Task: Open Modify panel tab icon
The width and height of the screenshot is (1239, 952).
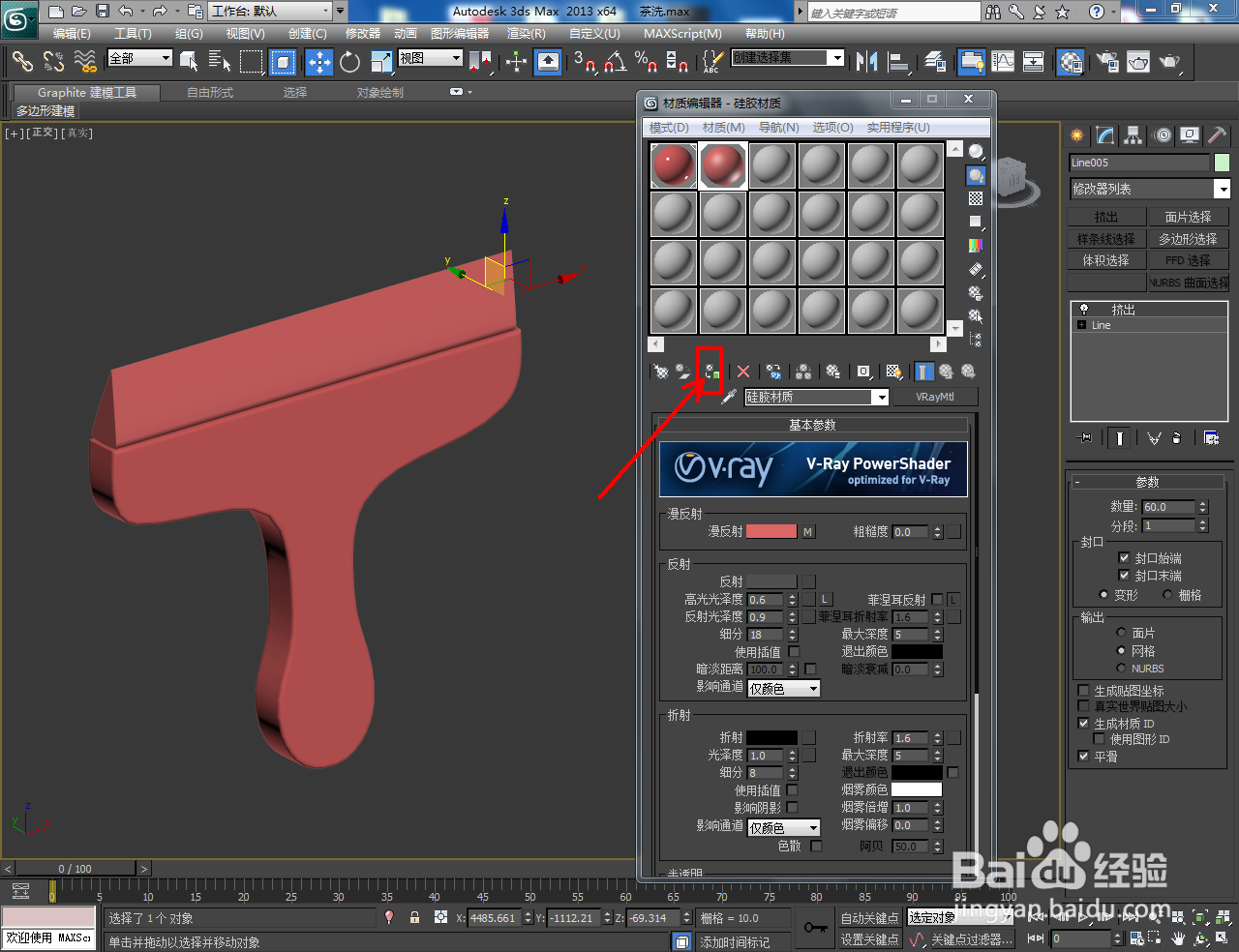Action: (1104, 135)
